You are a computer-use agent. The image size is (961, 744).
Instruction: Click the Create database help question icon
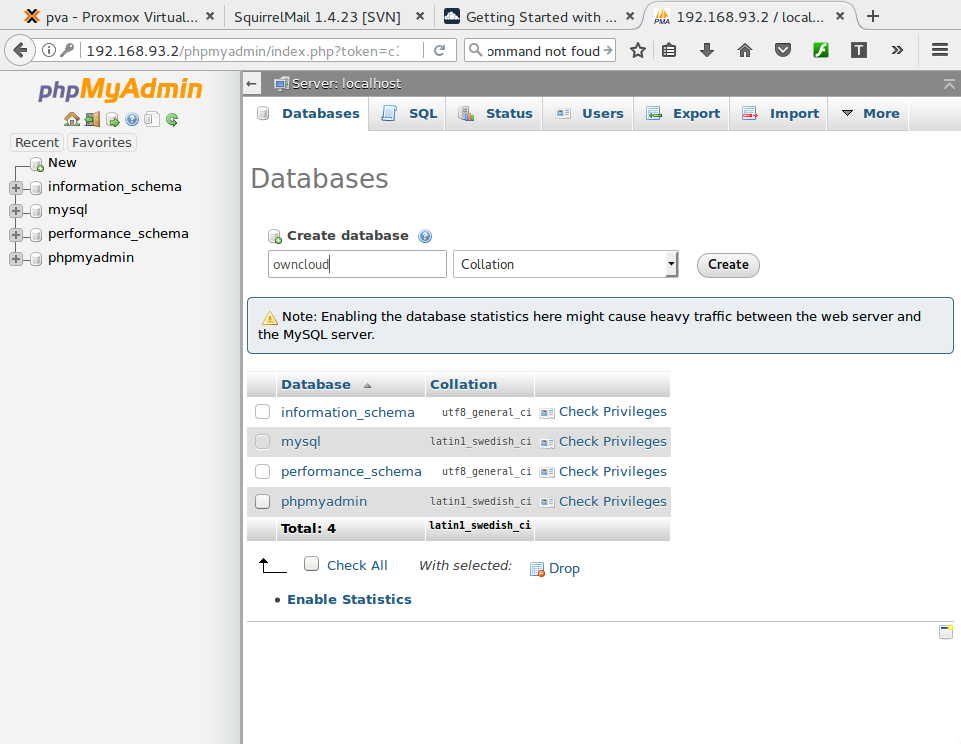point(425,236)
